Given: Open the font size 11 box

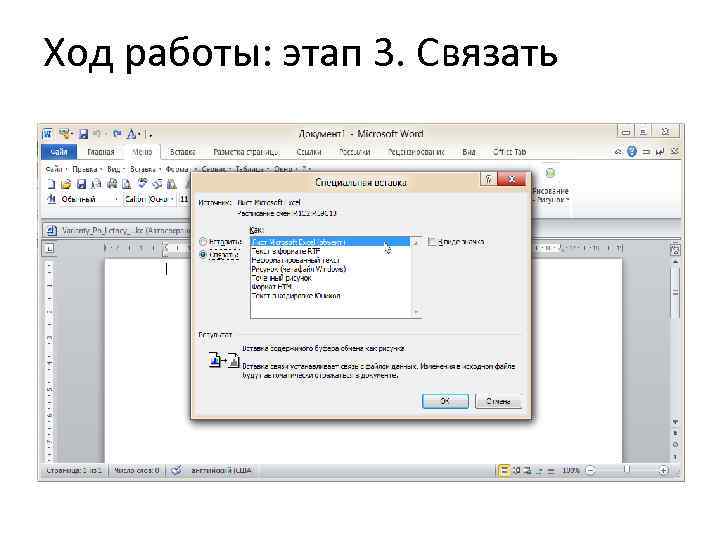Looking at the screenshot, I should pyautogui.click(x=184, y=199).
